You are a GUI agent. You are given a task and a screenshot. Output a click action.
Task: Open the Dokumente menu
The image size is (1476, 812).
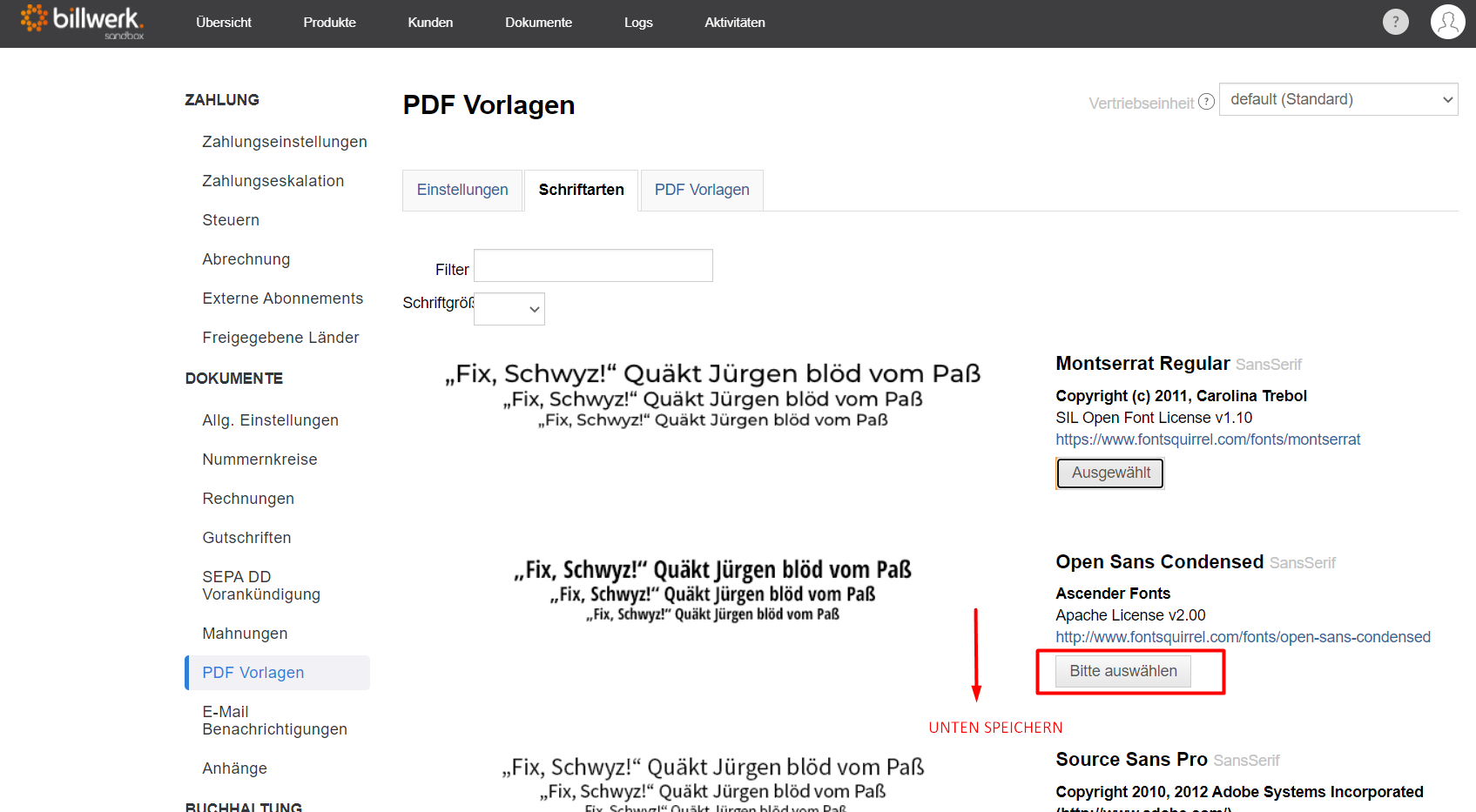click(538, 23)
